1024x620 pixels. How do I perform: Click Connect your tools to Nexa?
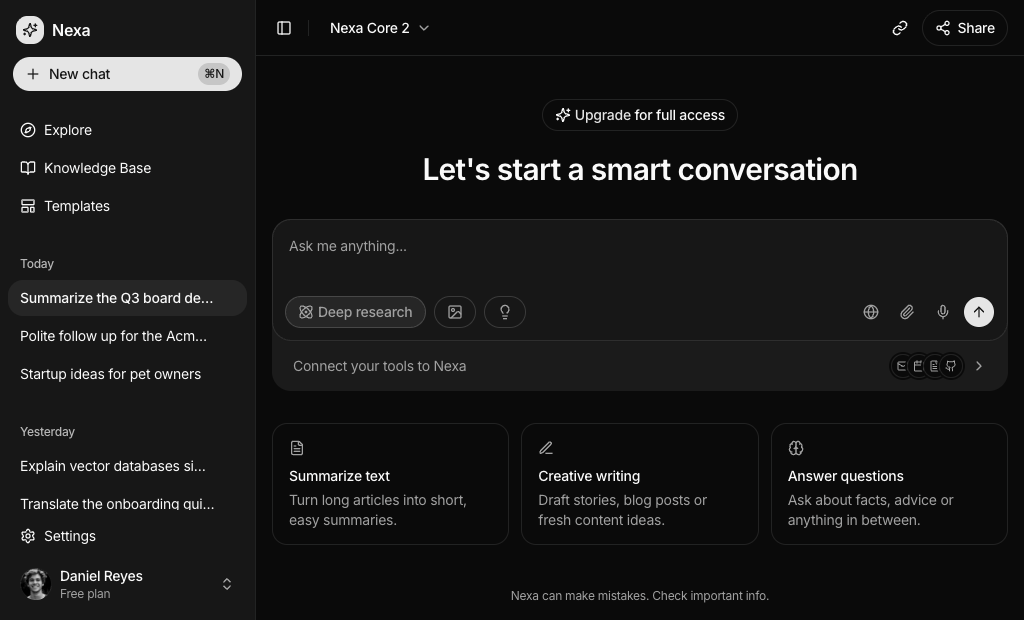click(x=640, y=366)
